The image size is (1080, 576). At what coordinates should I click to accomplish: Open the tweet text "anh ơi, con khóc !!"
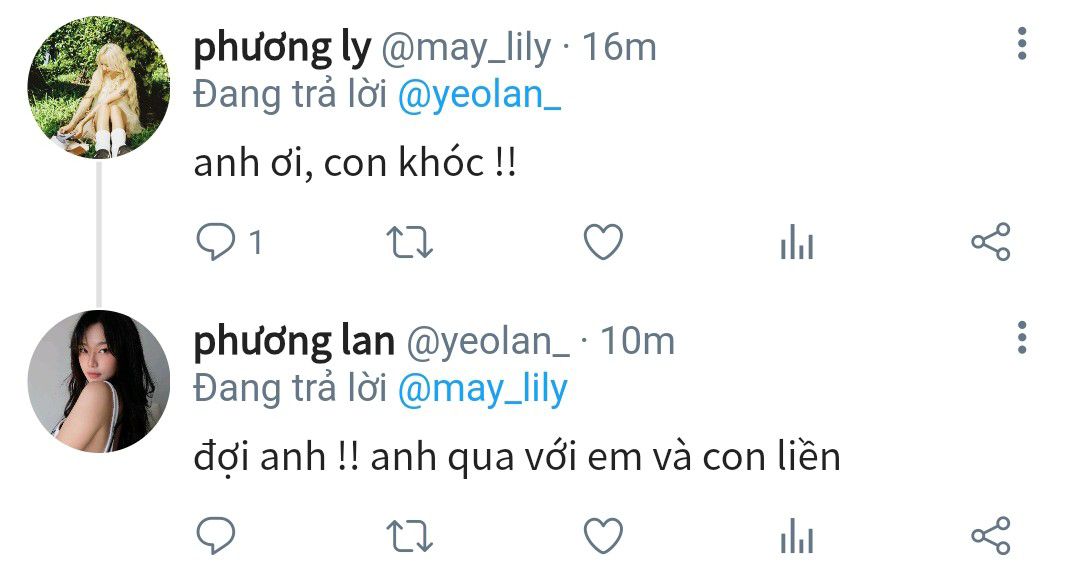point(355,163)
